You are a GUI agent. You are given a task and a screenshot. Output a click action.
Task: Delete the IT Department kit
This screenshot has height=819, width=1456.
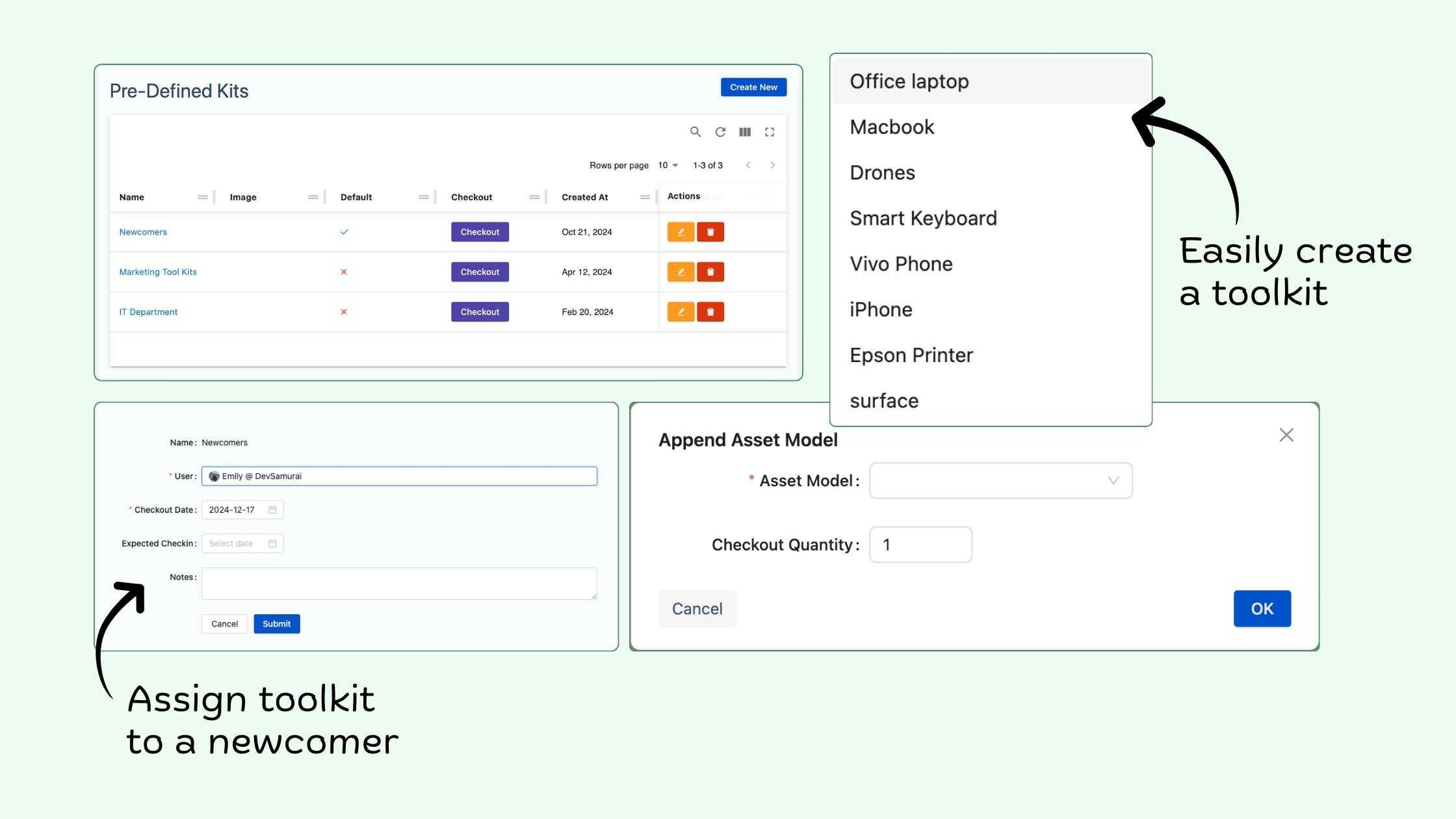(710, 312)
